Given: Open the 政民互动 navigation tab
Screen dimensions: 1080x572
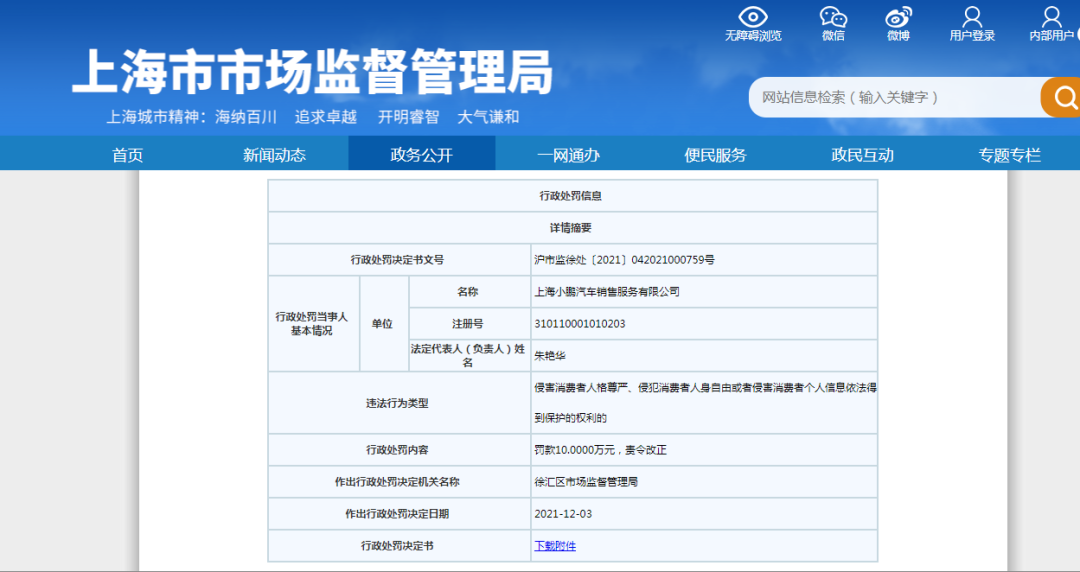Looking at the screenshot, I should [862, 155].
